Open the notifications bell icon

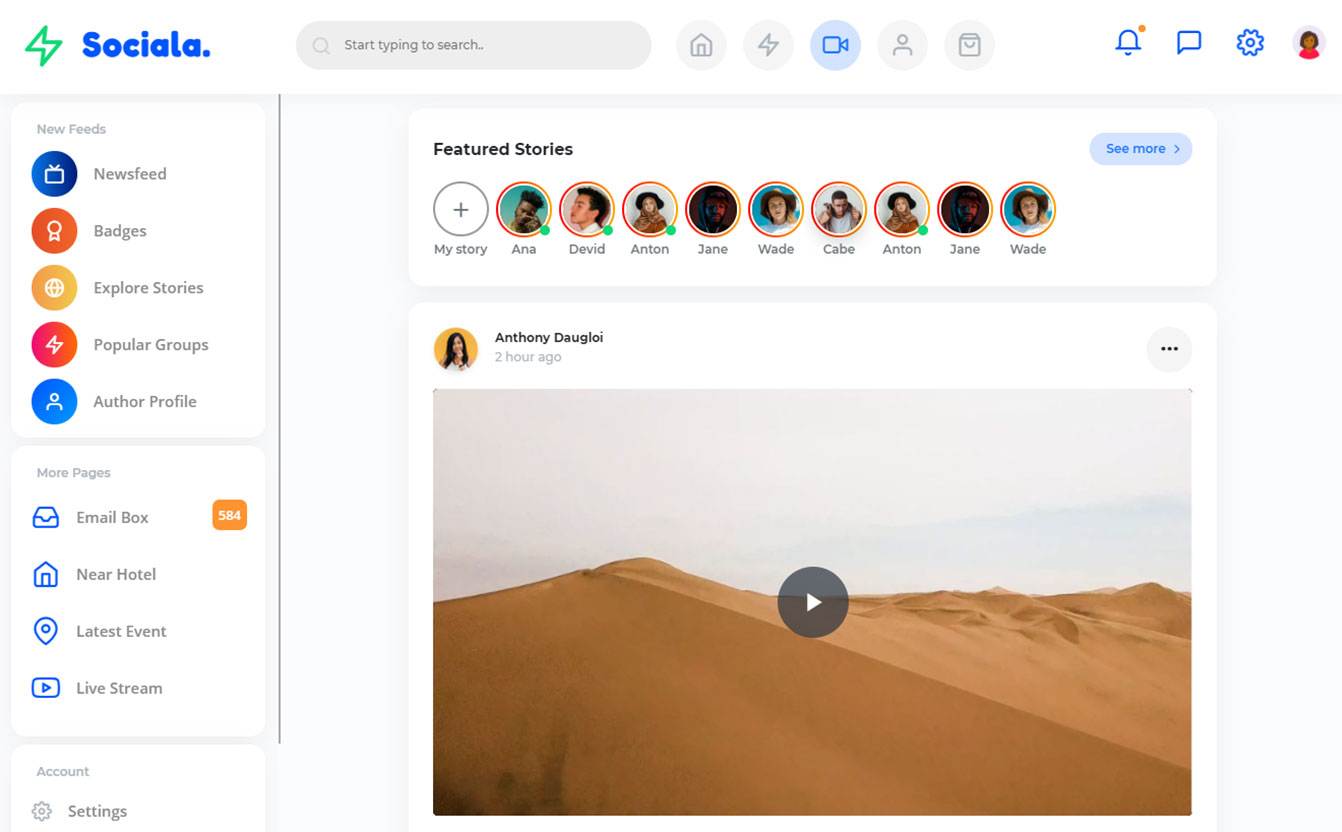1128,43
